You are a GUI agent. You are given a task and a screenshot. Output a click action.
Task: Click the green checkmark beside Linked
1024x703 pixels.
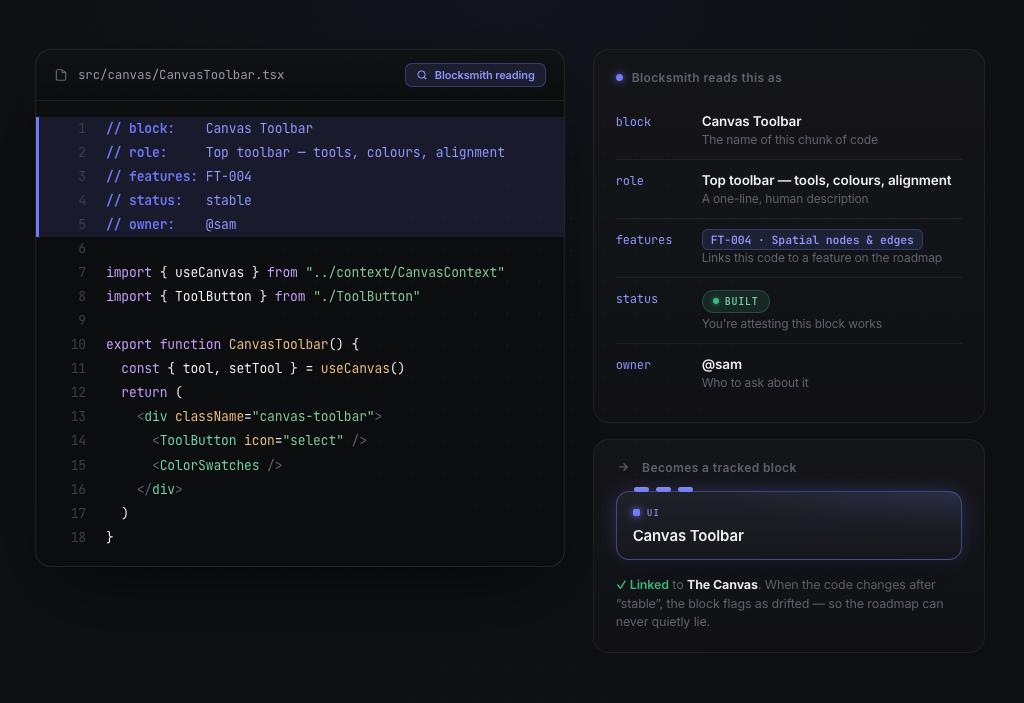coord(621,585)
